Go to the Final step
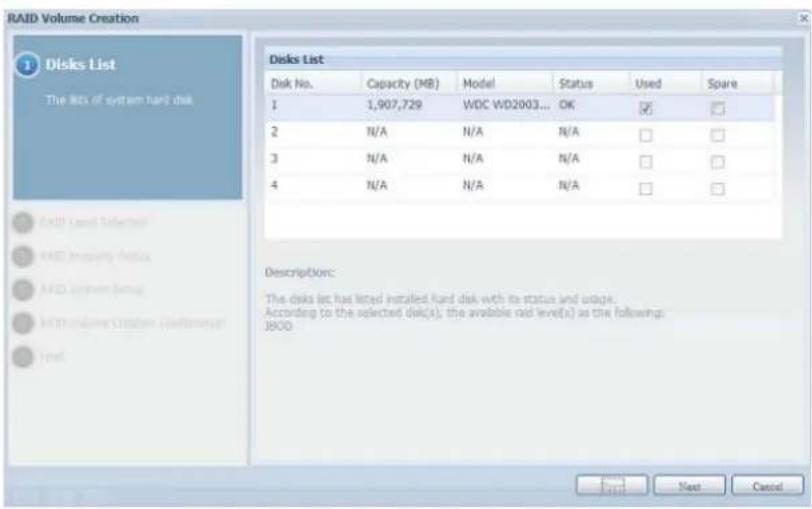 (52, 356)
